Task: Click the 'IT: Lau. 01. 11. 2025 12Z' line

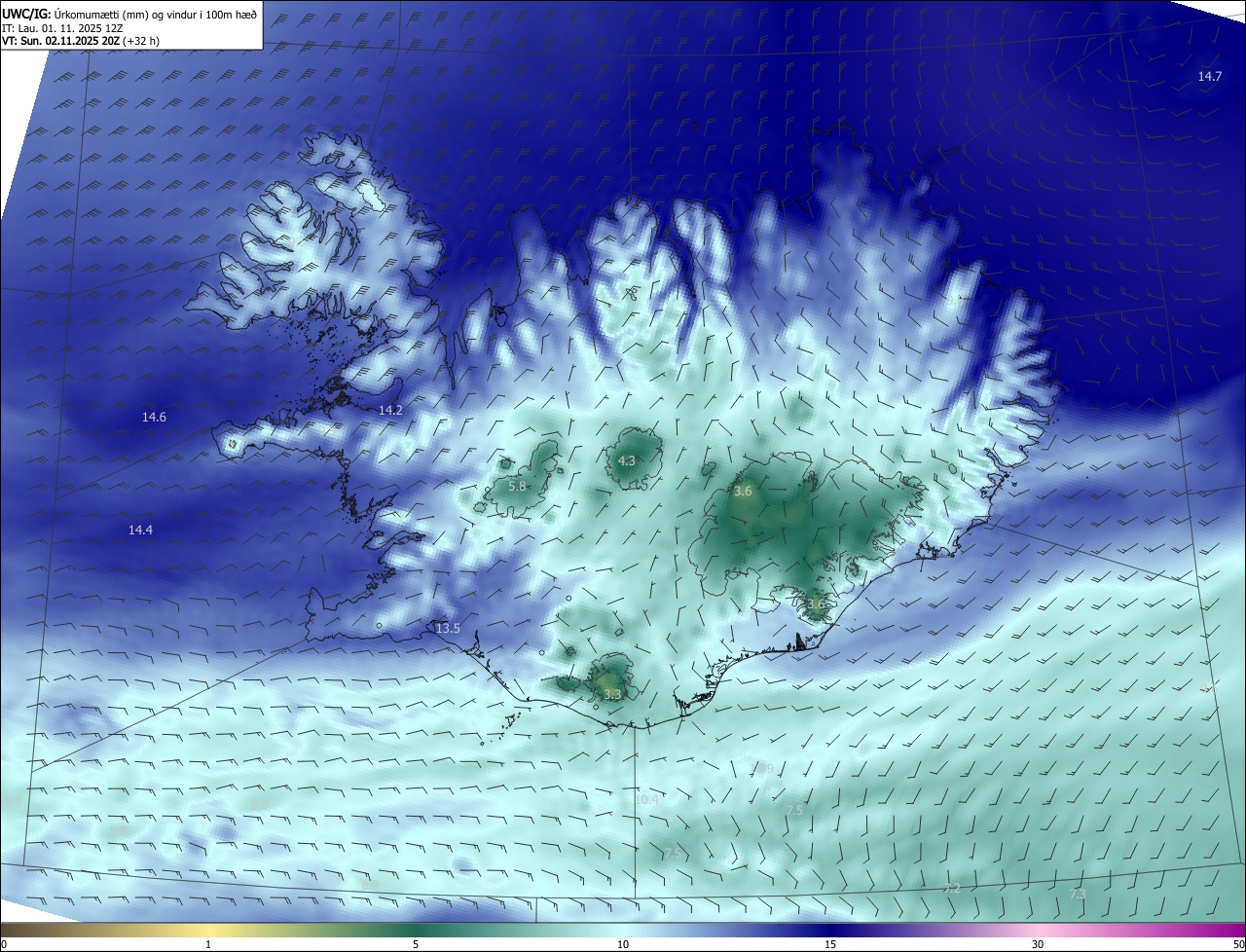Action: [61, 28]
